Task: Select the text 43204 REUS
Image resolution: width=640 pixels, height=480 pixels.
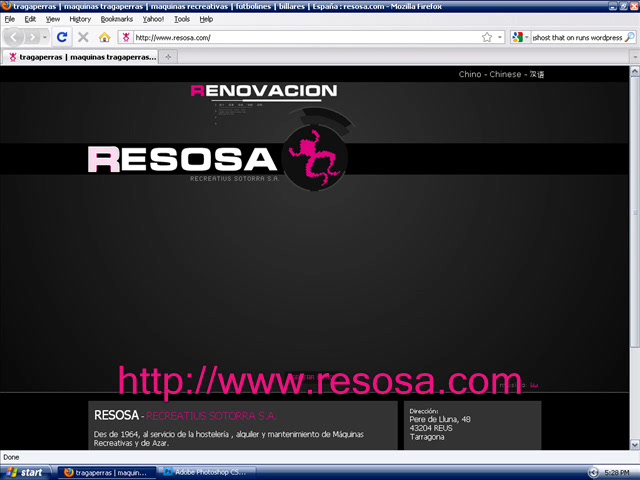Action: pos(431,428)
